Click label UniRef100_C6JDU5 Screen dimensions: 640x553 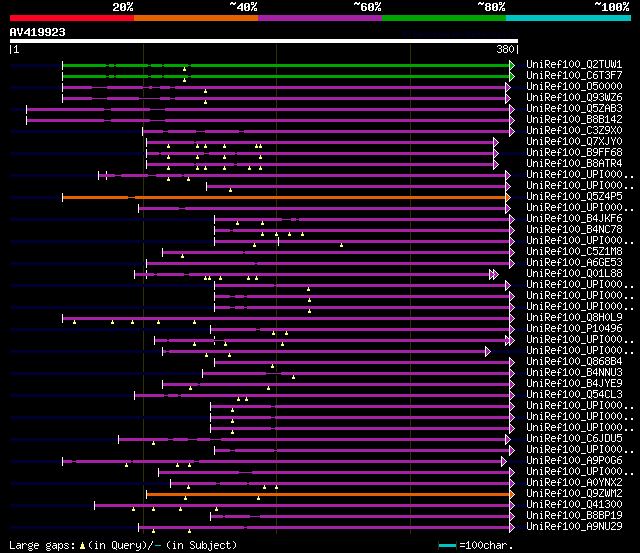point(574,439)
